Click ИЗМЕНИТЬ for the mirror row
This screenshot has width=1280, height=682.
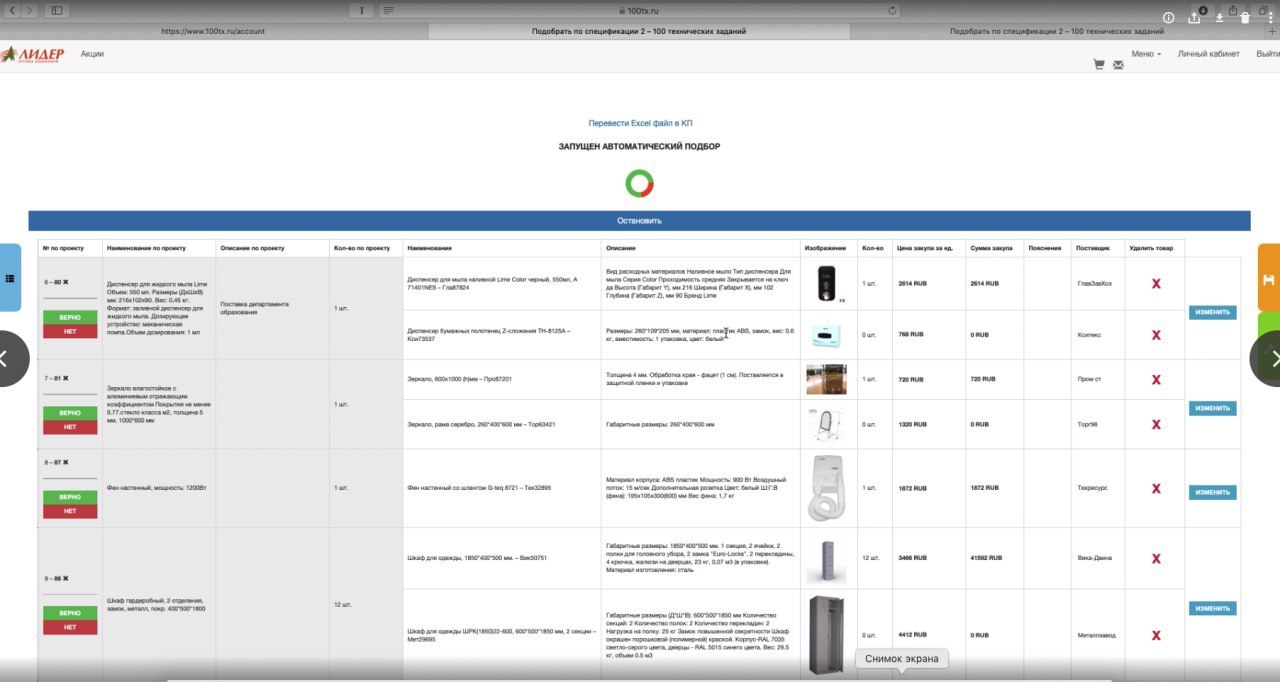pos(1212,408)
